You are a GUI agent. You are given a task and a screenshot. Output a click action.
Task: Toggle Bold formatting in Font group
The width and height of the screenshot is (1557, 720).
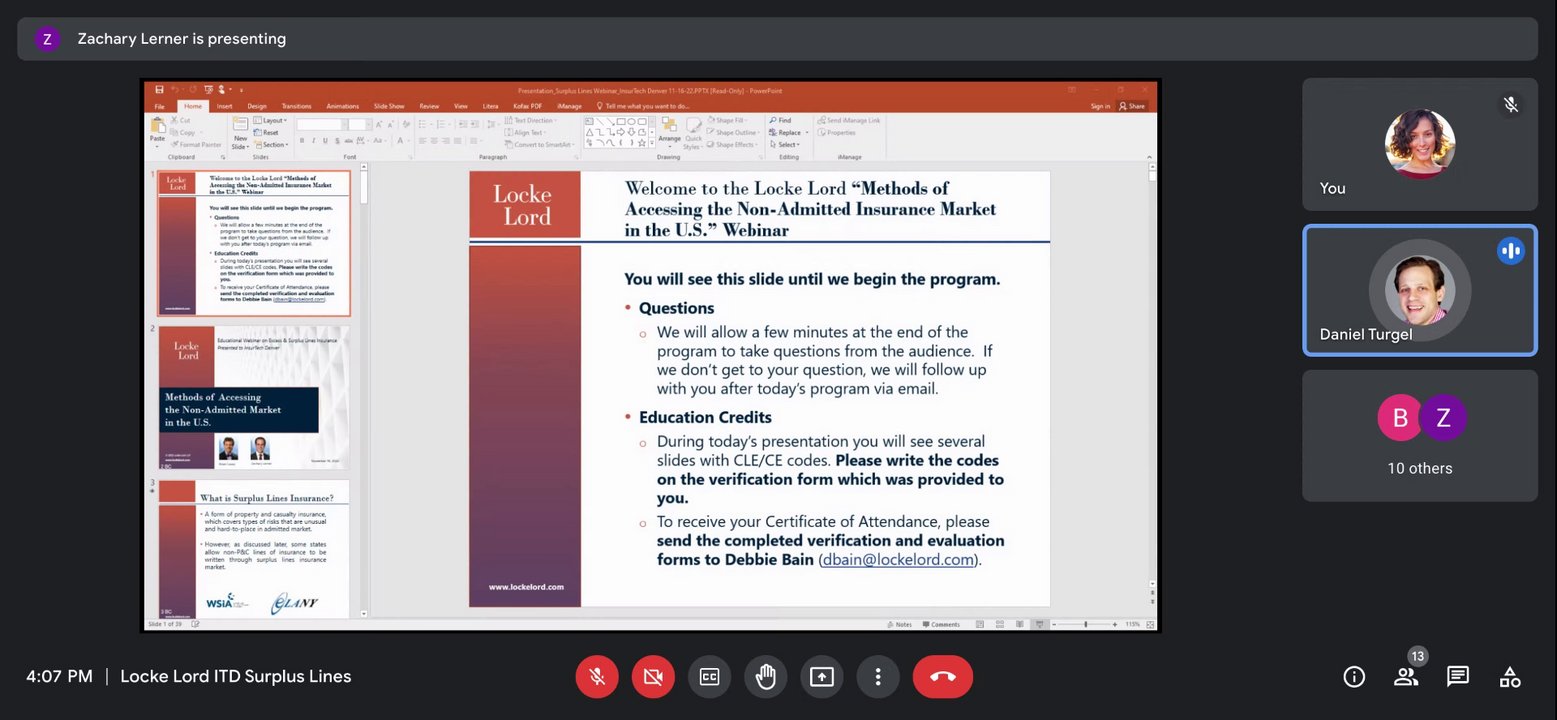pos(301,141)
